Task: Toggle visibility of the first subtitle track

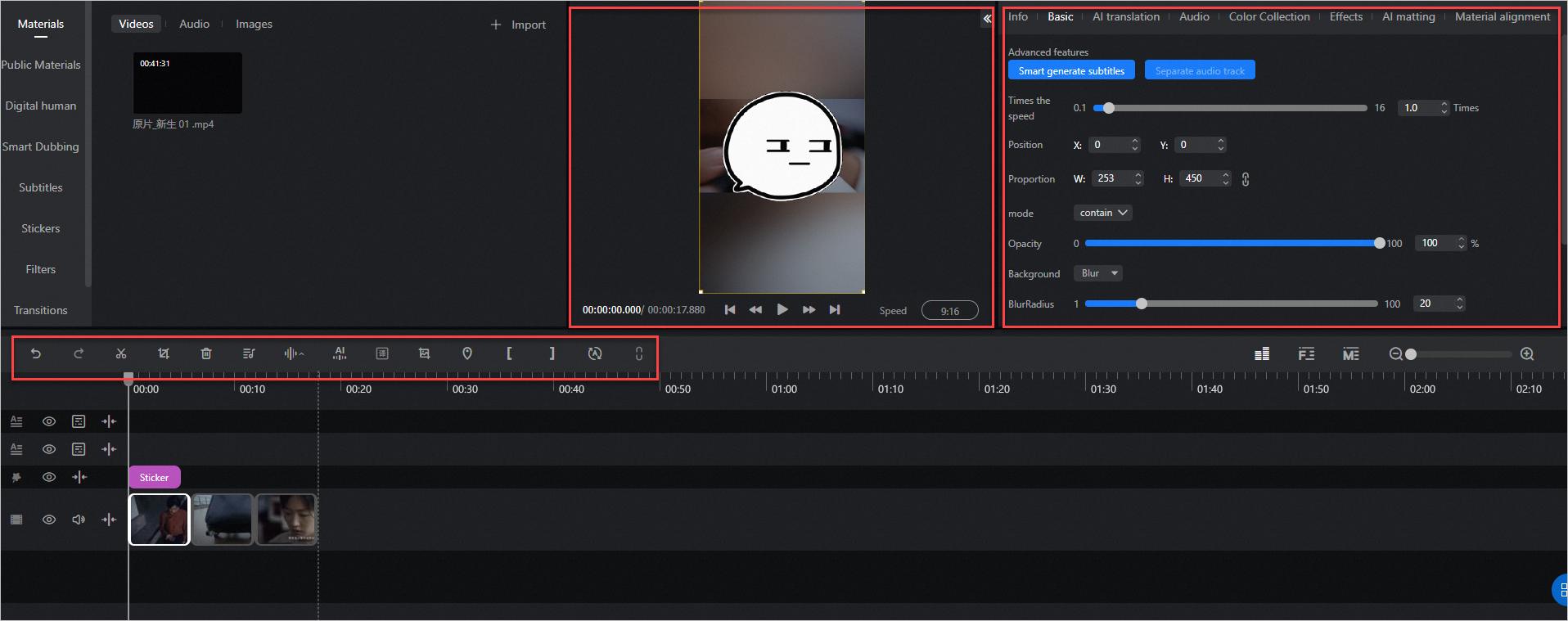Action: [x=49, y=421]
